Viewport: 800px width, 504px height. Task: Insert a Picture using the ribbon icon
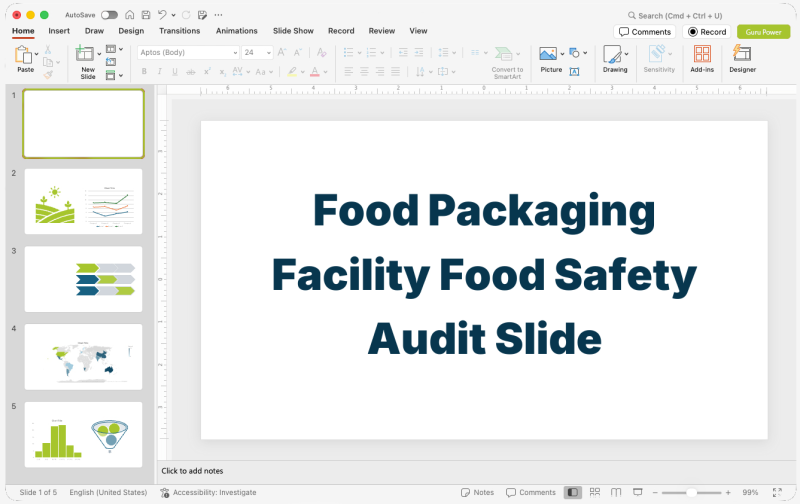coord(548,54)
